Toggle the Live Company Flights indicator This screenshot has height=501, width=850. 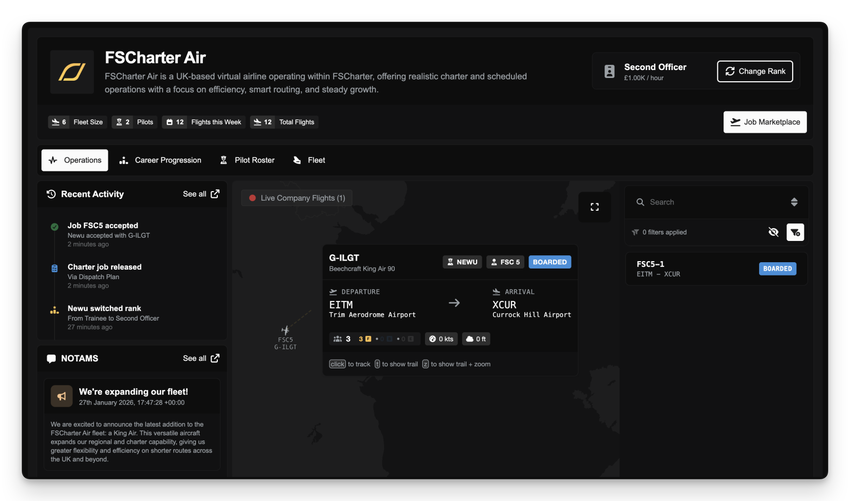297,198
